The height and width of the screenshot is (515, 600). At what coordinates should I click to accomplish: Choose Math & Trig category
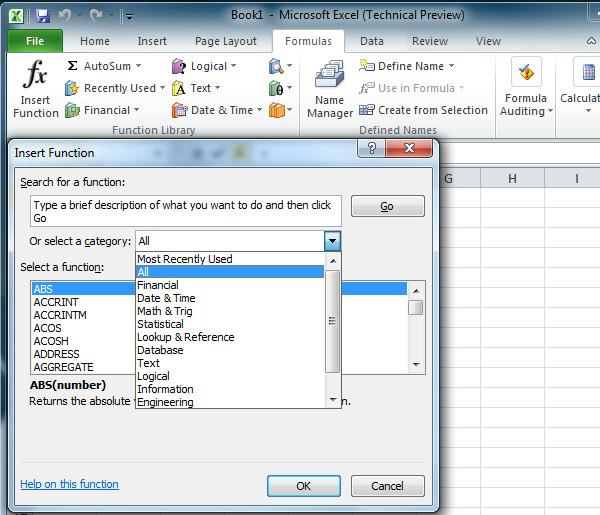[230, 311]
